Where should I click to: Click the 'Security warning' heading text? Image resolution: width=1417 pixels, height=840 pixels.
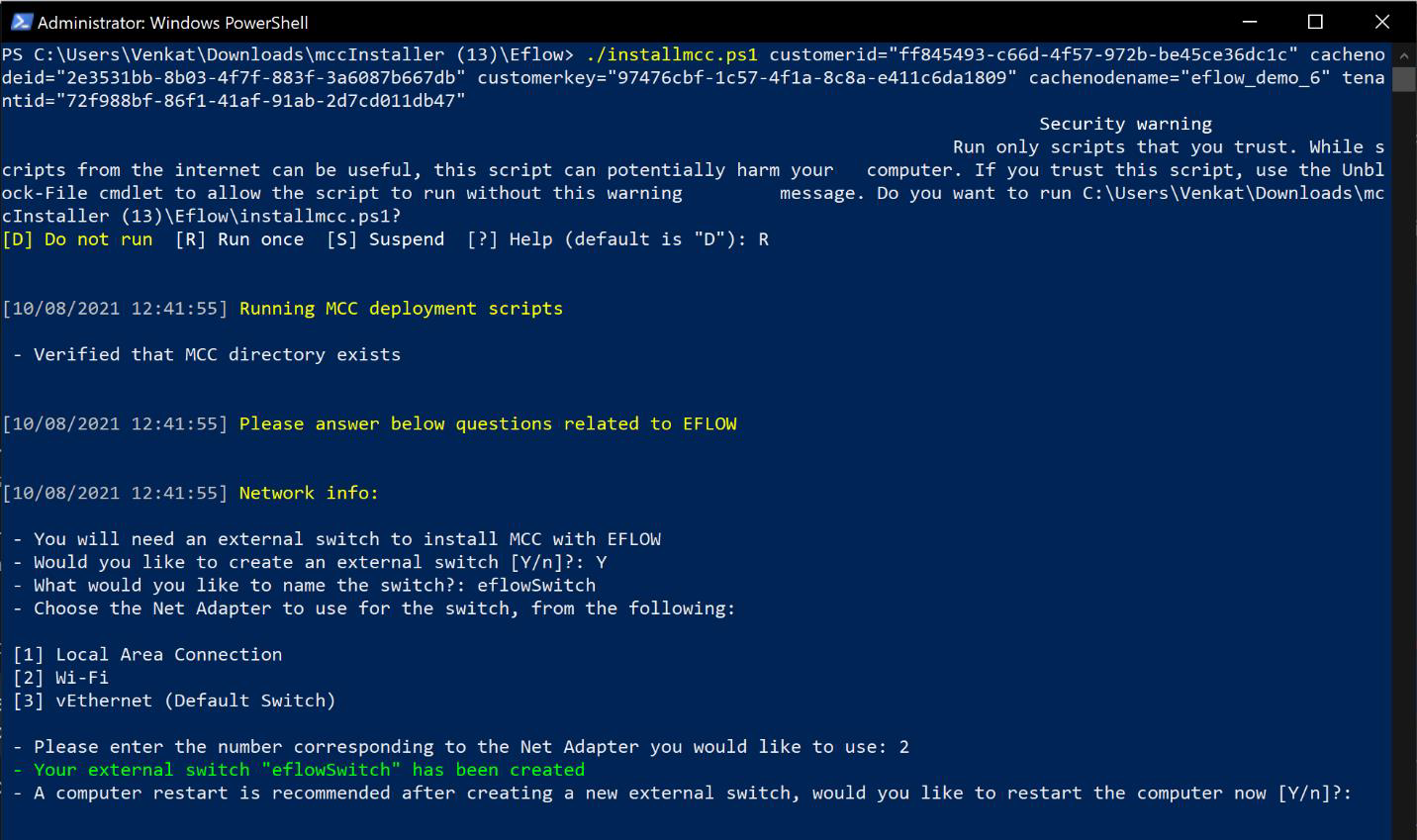point(1125,124)
